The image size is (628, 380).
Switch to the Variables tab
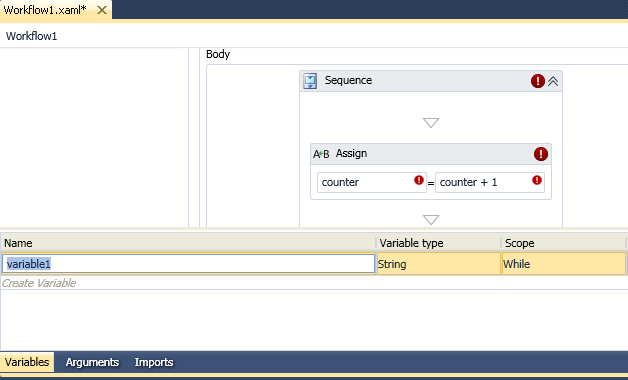(x=27, y=362)
